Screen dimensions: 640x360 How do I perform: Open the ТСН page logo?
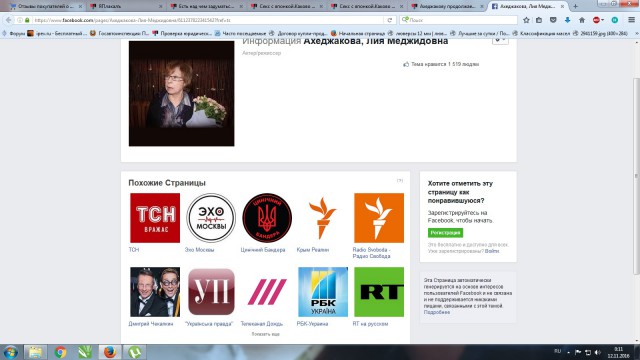click(x=155, y=218)
